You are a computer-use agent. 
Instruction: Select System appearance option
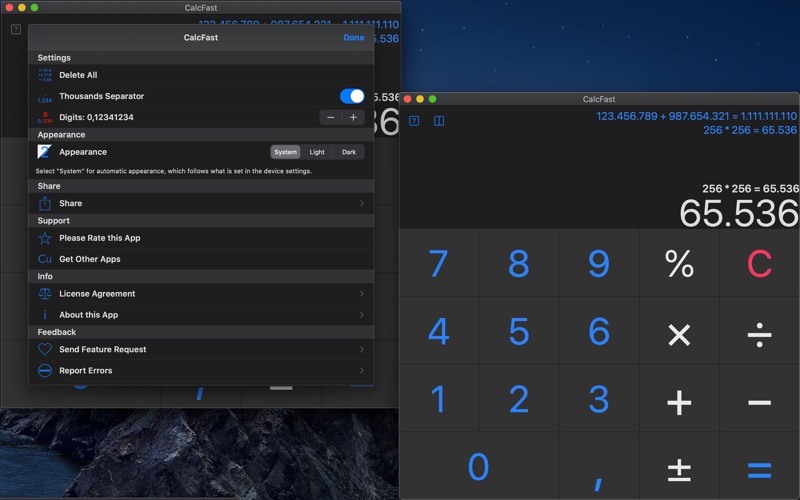tap(285, 152)
